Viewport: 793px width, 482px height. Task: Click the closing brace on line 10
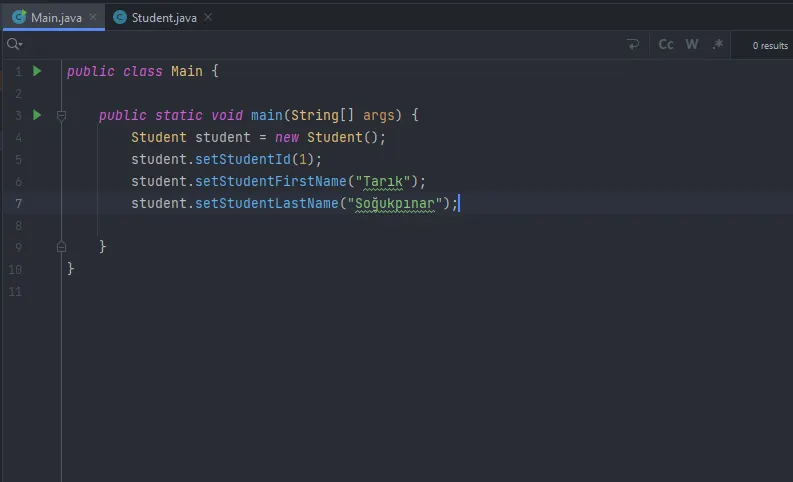(71, 269)
